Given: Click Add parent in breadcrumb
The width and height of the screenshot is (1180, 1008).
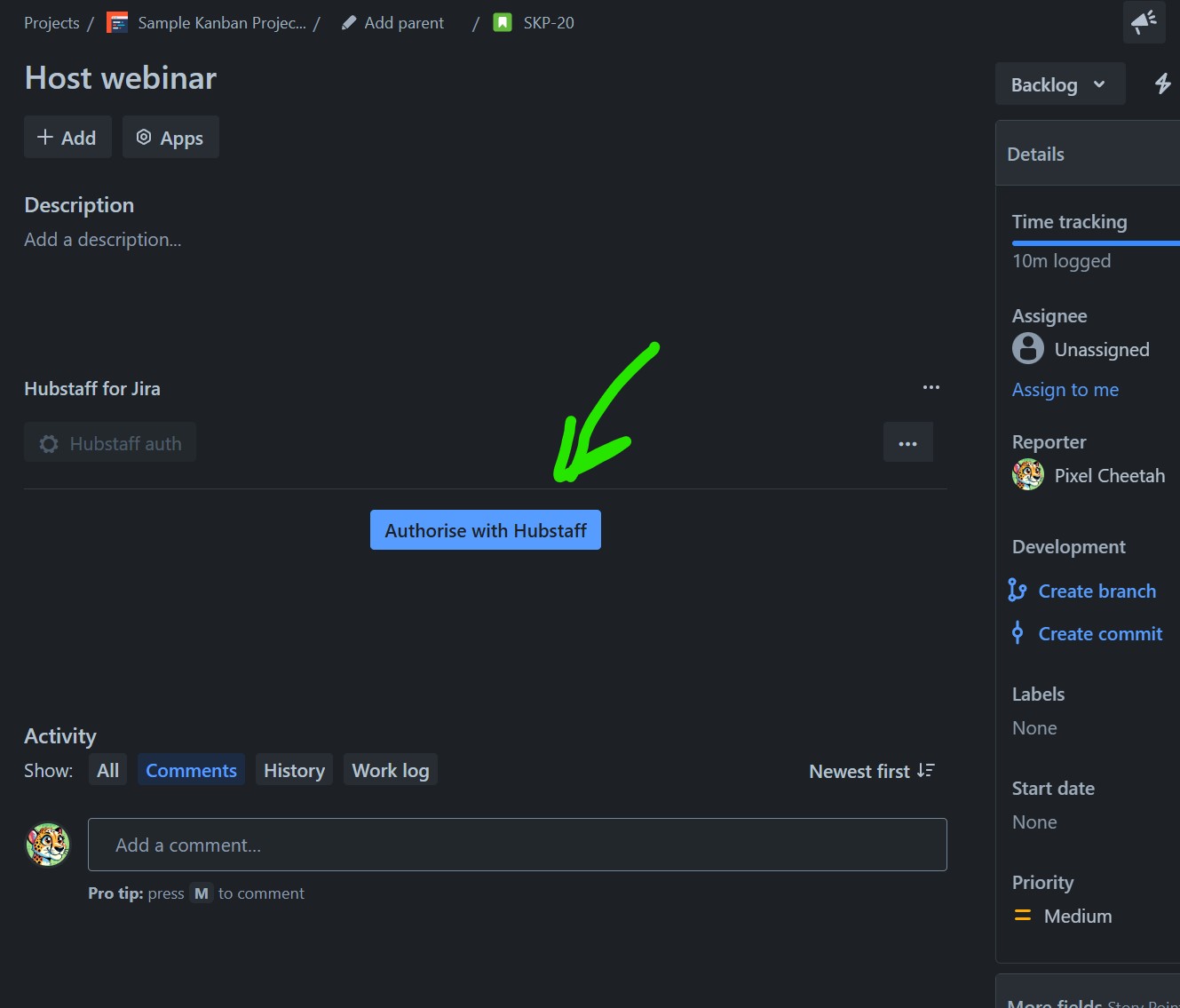Looking at the screenshot, I should 404,23.
